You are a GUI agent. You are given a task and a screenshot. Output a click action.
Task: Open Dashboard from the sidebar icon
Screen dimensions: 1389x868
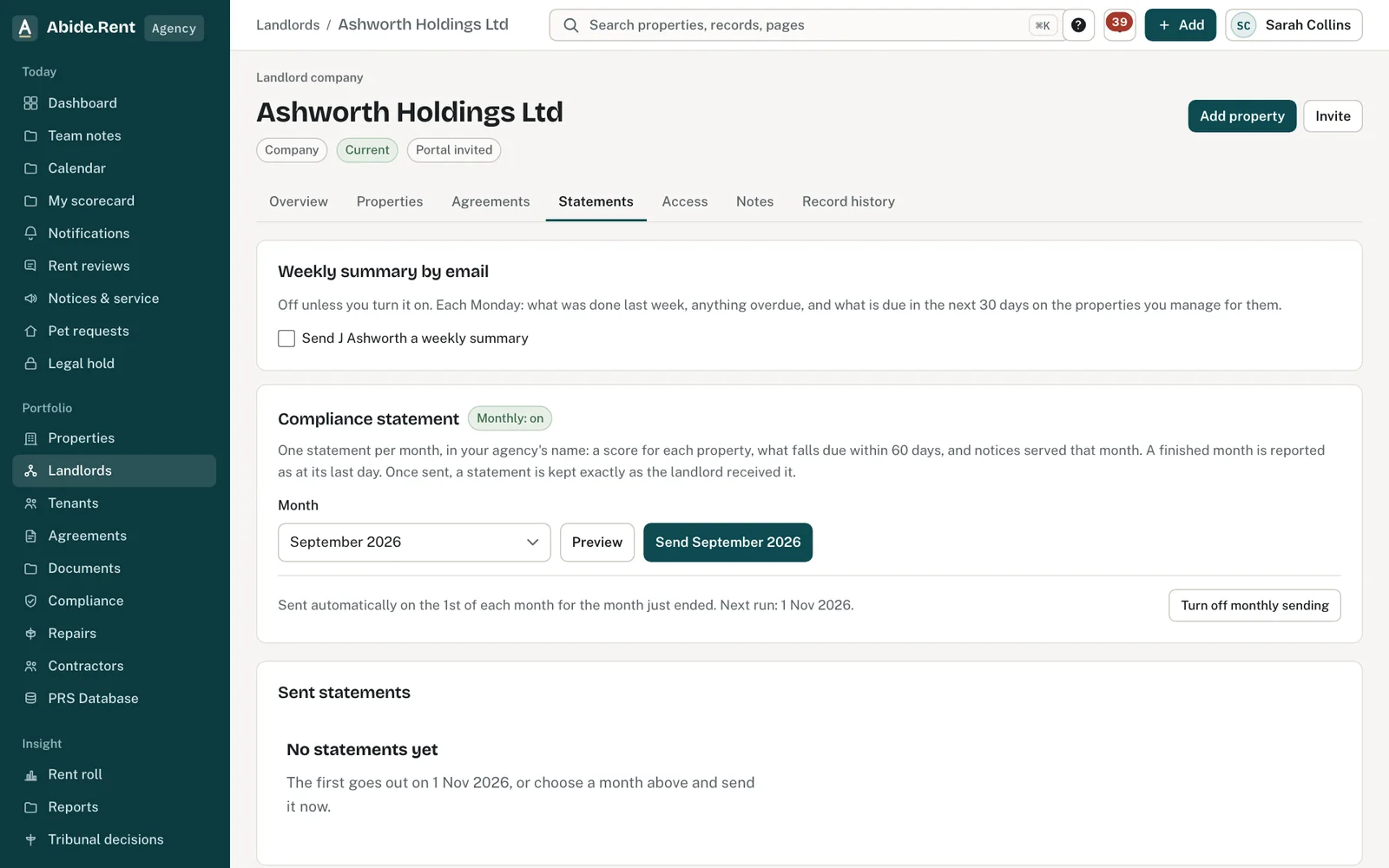(30, 103)
